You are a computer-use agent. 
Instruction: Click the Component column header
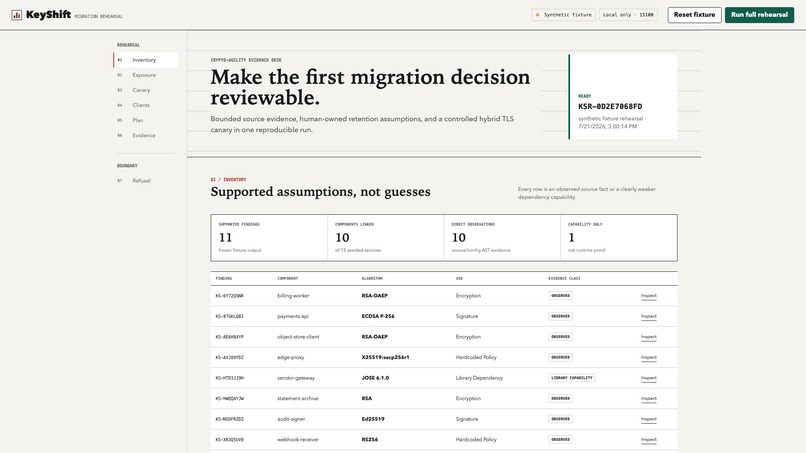pos(287,278)
